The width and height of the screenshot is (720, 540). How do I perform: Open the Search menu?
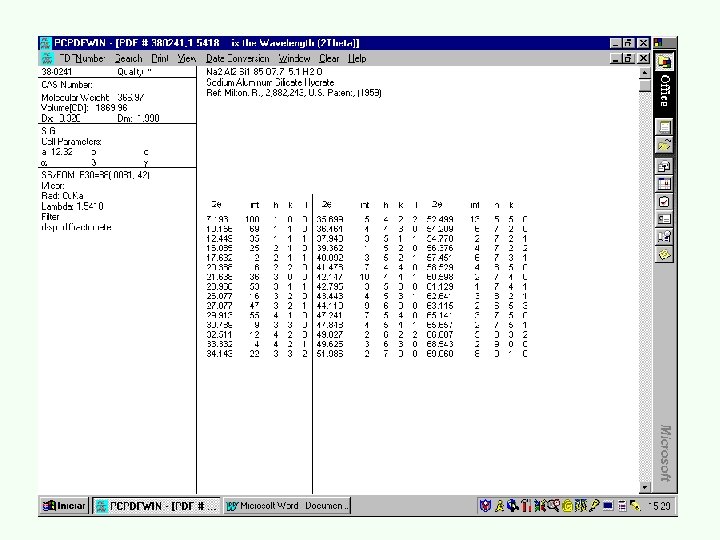pos(128,58)
